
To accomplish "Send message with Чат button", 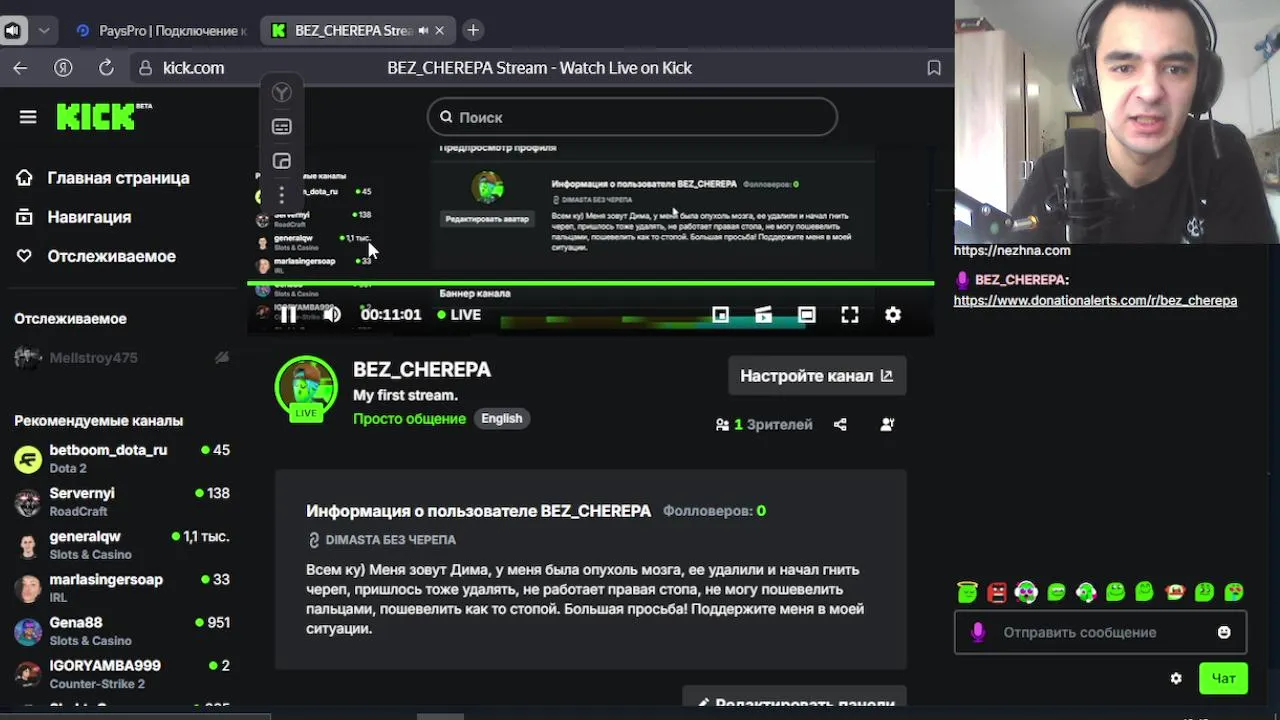I will (x=1223, y=678).
